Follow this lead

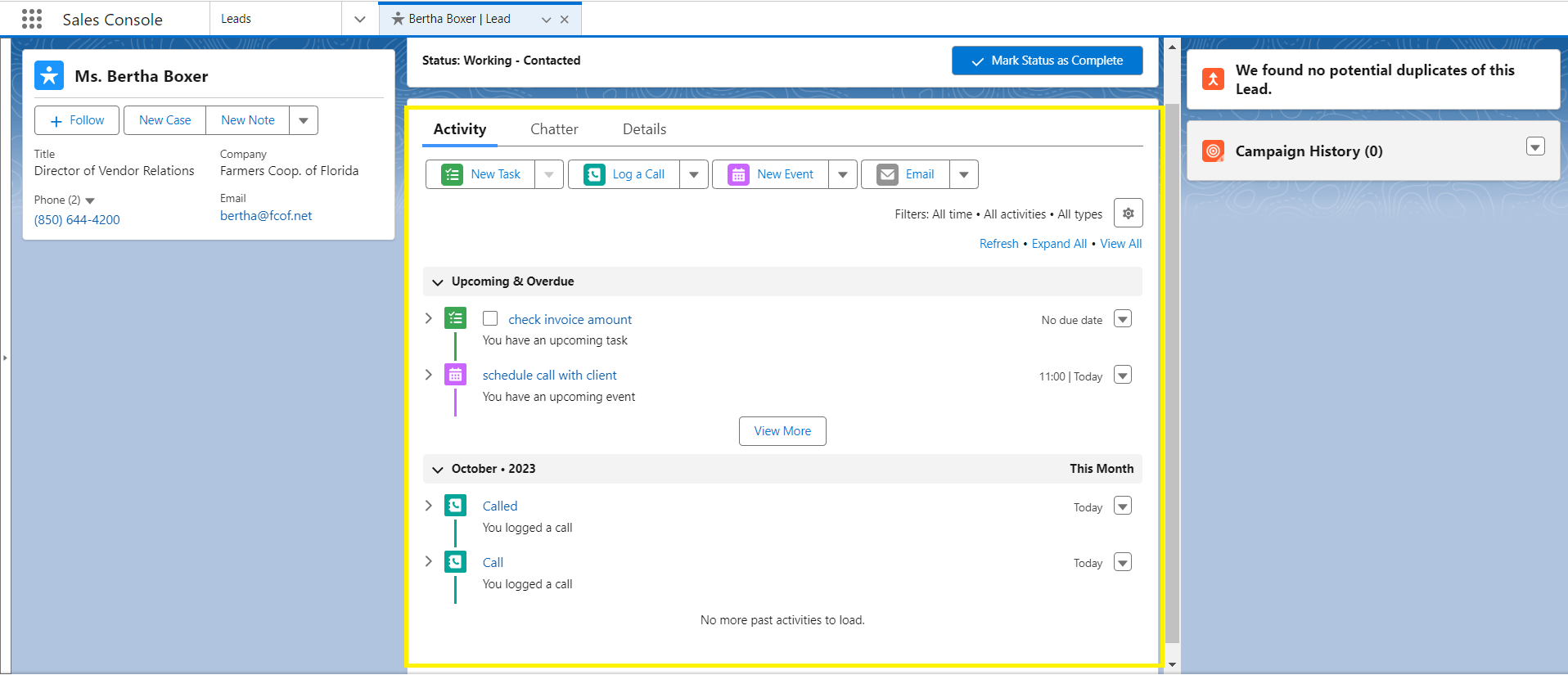[77, 120]
